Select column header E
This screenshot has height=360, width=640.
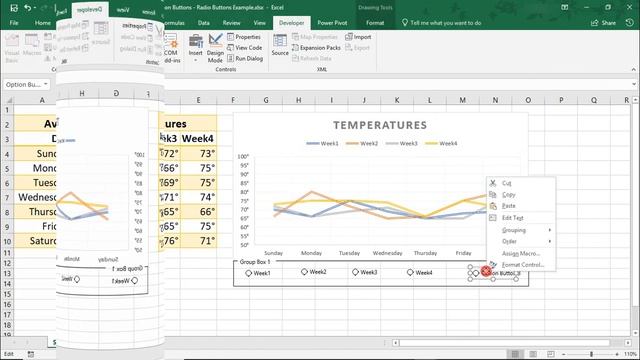coord(198,100)
